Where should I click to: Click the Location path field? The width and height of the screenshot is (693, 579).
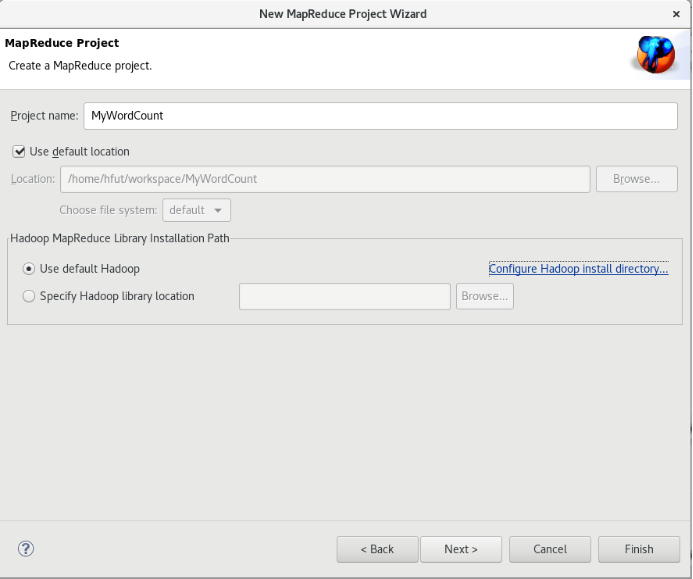pos(325,179)
